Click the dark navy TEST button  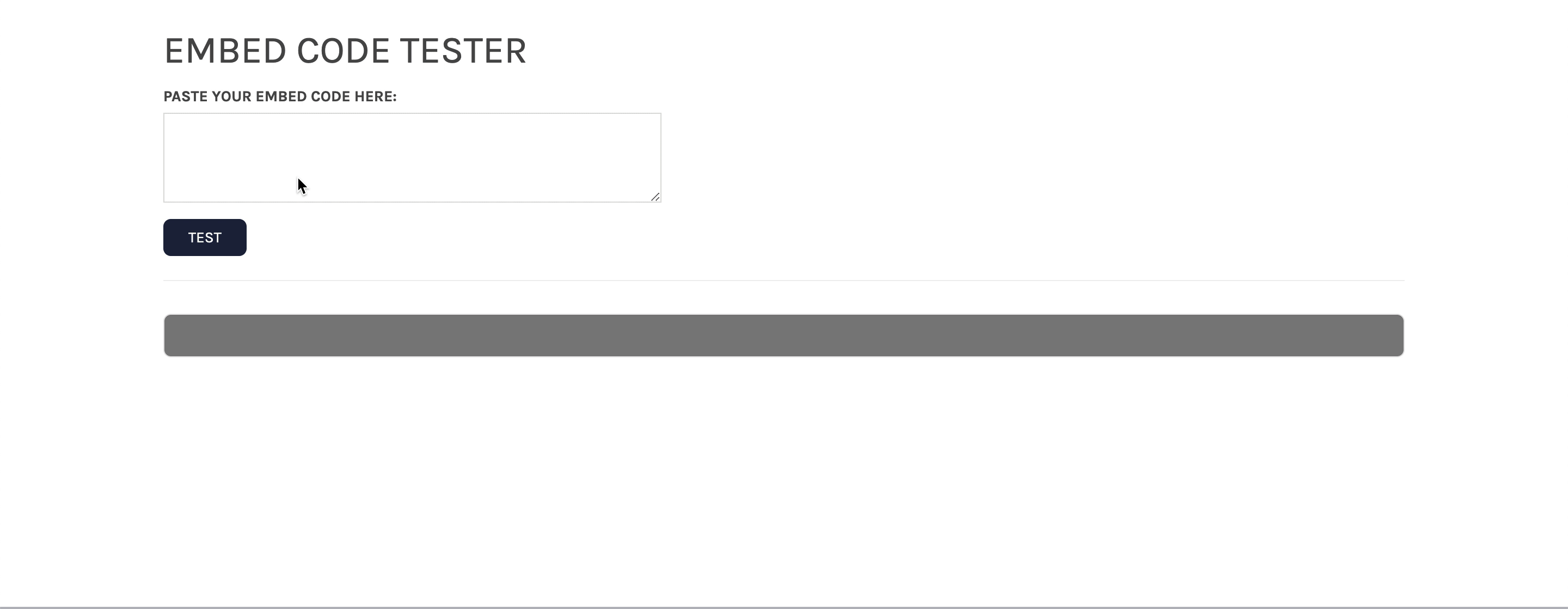(205, 237)
